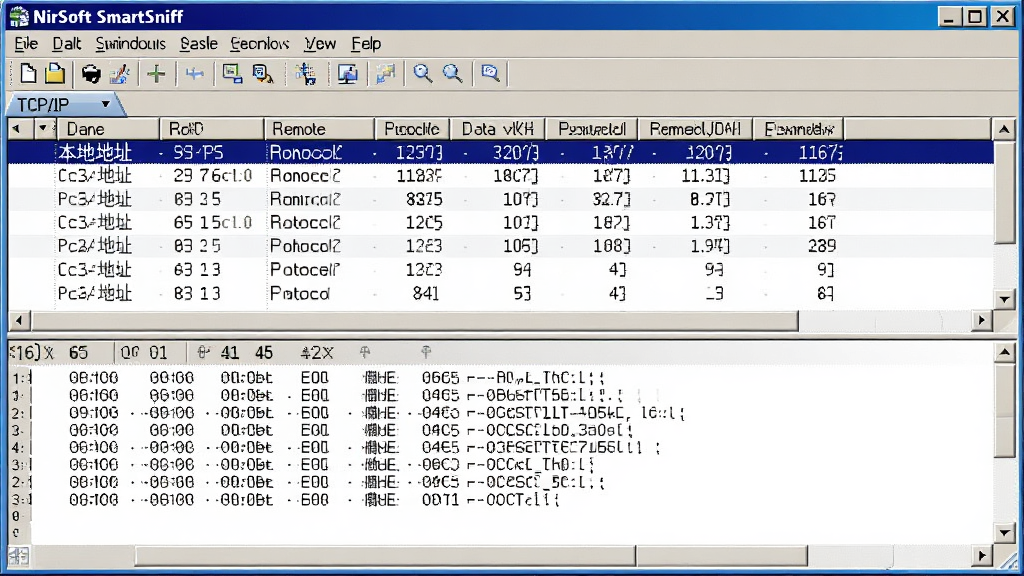1024x576 pixels.
Task: Open the Basle menu
Action: (x=199, y=44)
